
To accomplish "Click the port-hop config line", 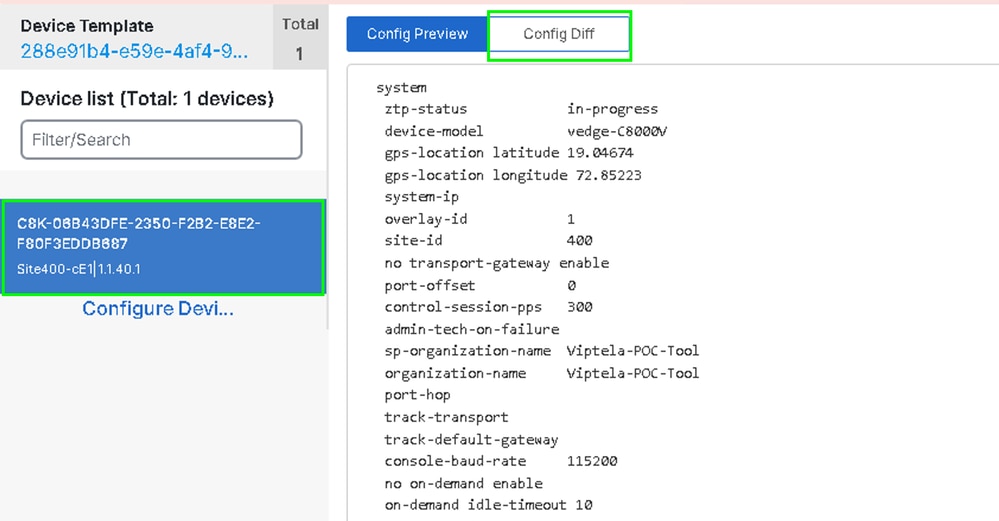I will pyautogui.click(x=417, y=395).
